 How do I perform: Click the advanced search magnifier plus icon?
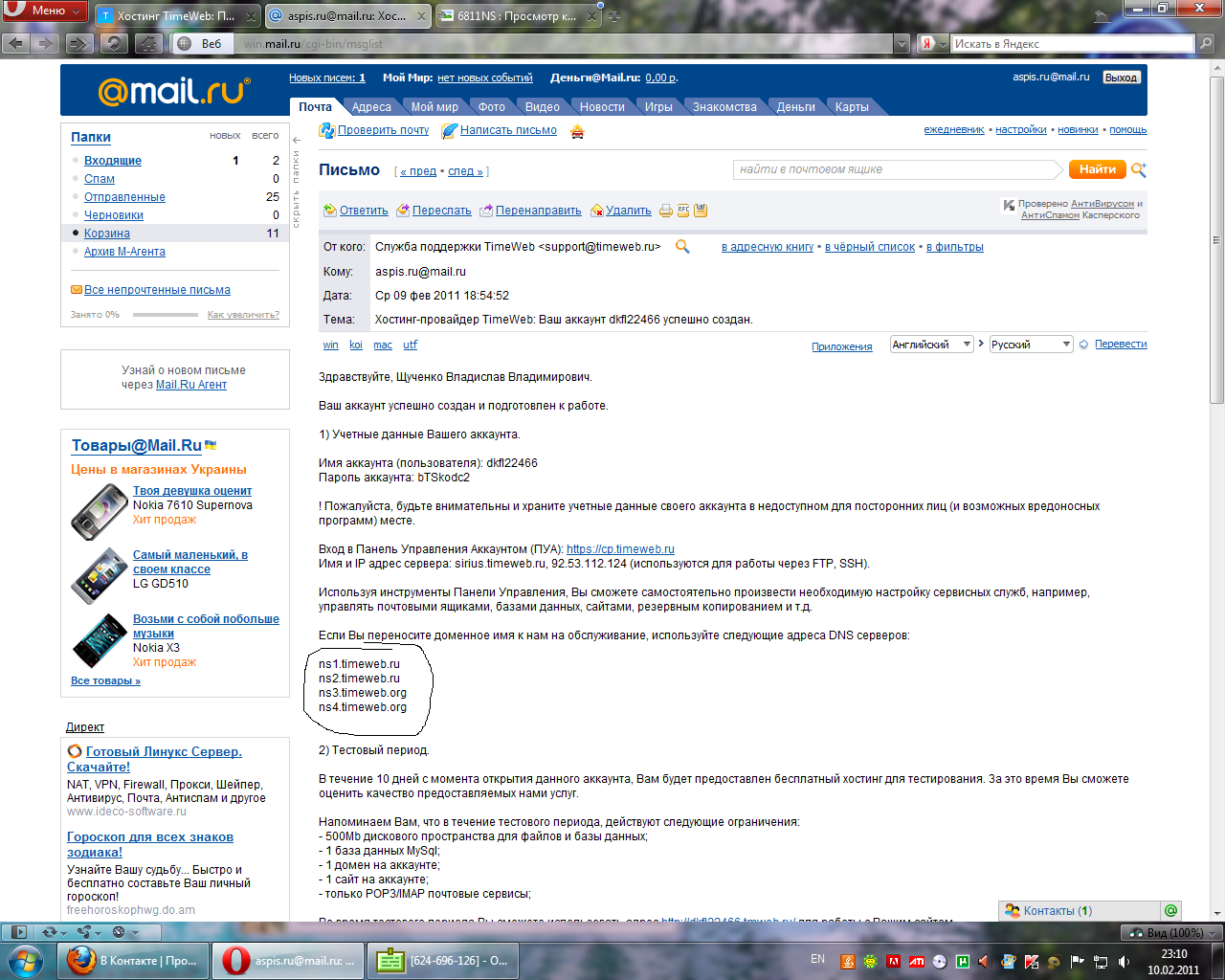point(1139,169)
